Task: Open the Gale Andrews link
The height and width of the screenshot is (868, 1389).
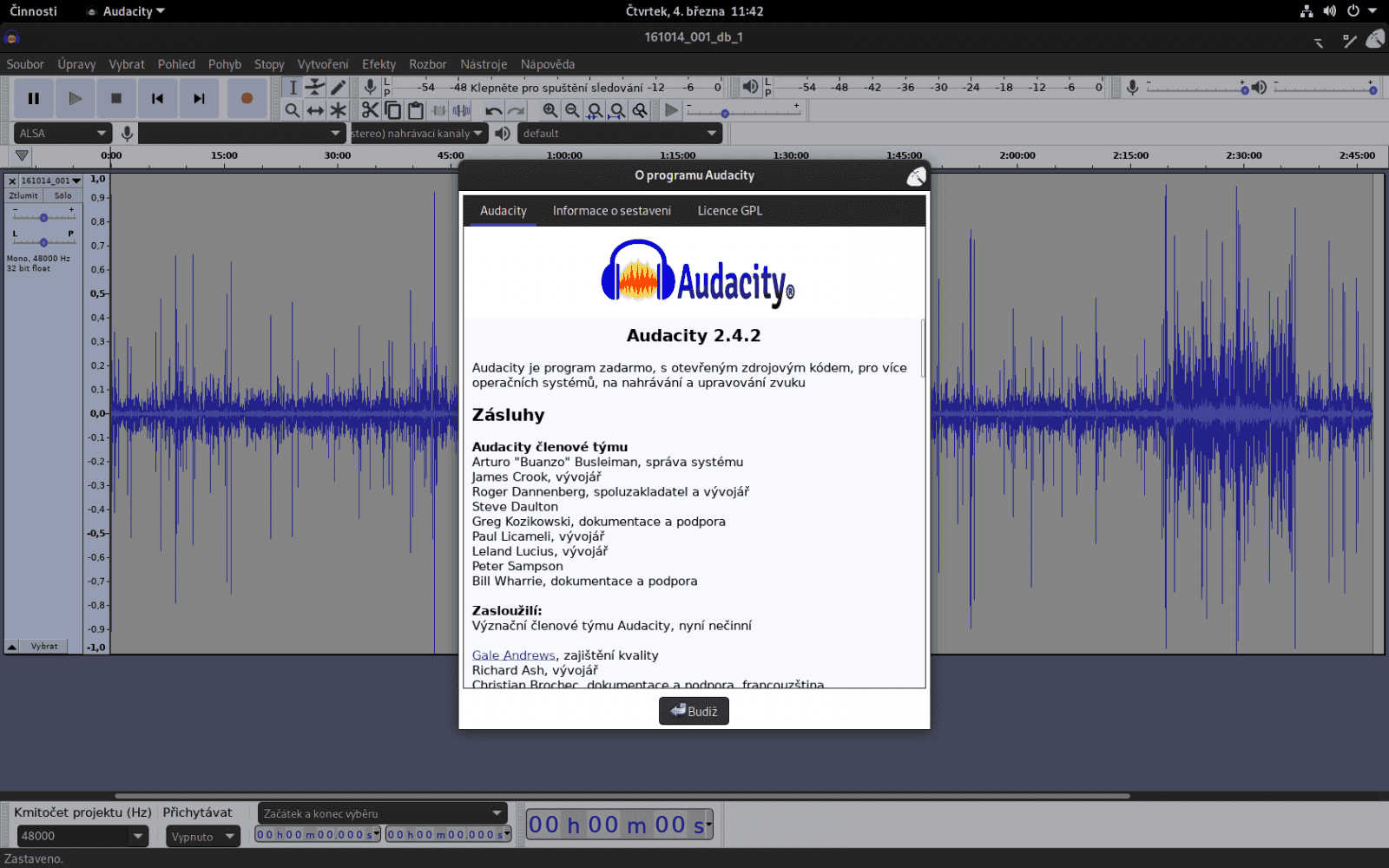Action: coord(513,654)
